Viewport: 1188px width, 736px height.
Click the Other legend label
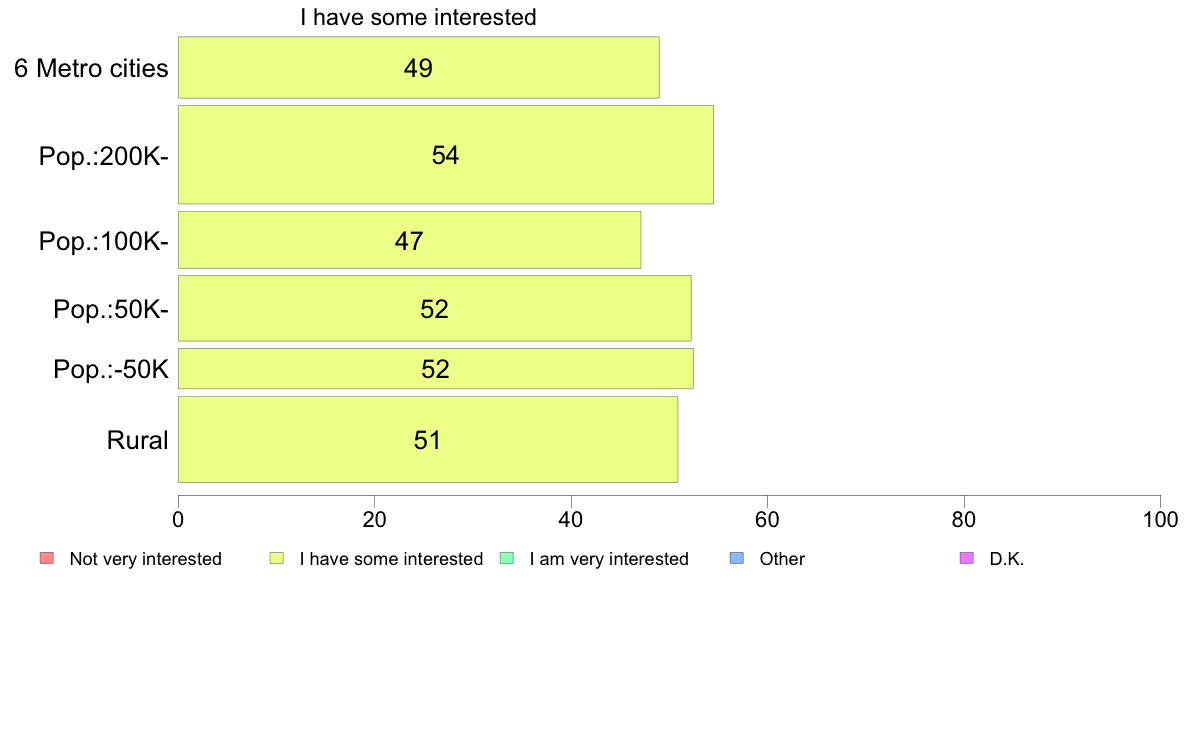[x=782, y=559]
